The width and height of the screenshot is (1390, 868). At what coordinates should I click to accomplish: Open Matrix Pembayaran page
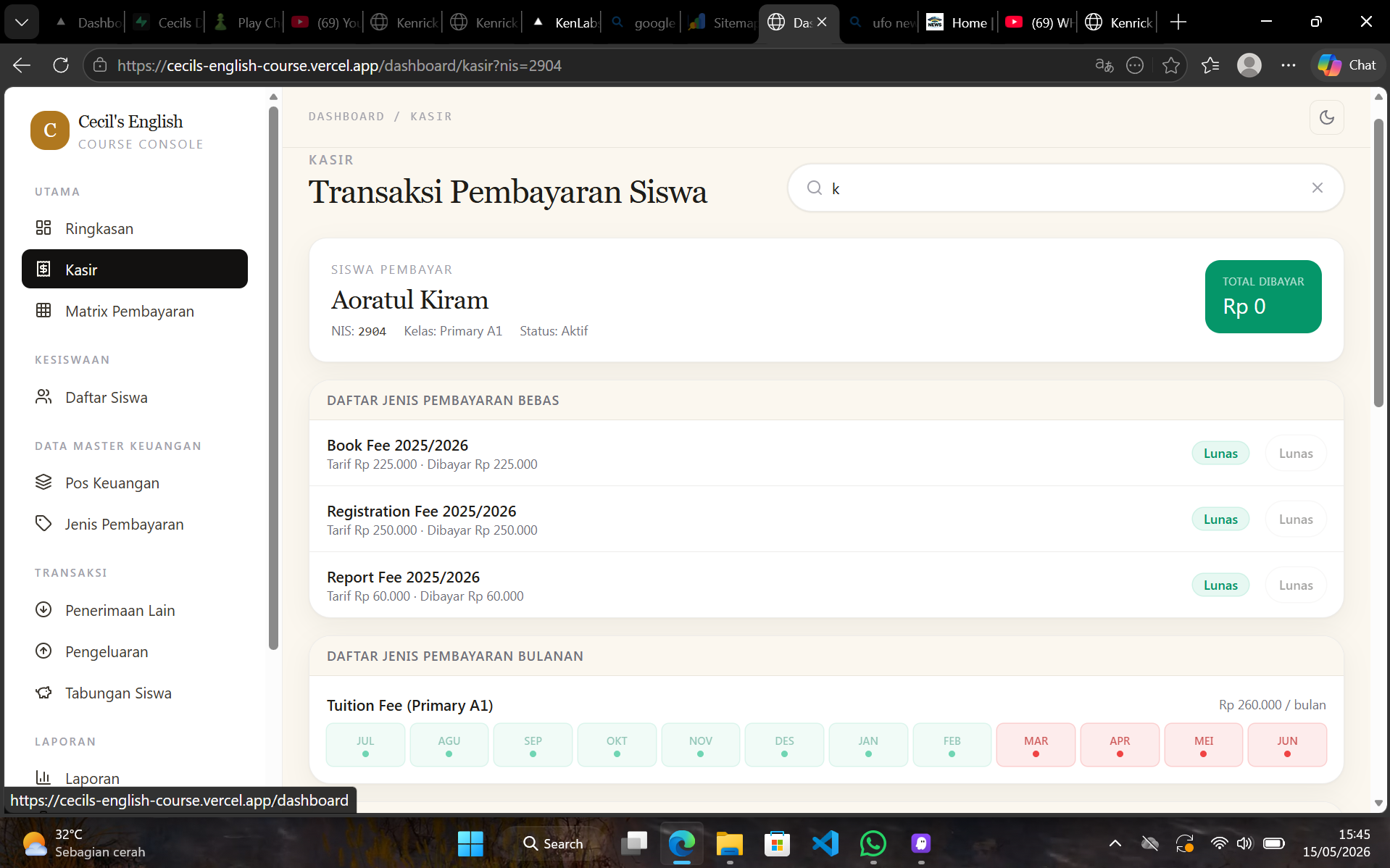[x=135, y=311]
